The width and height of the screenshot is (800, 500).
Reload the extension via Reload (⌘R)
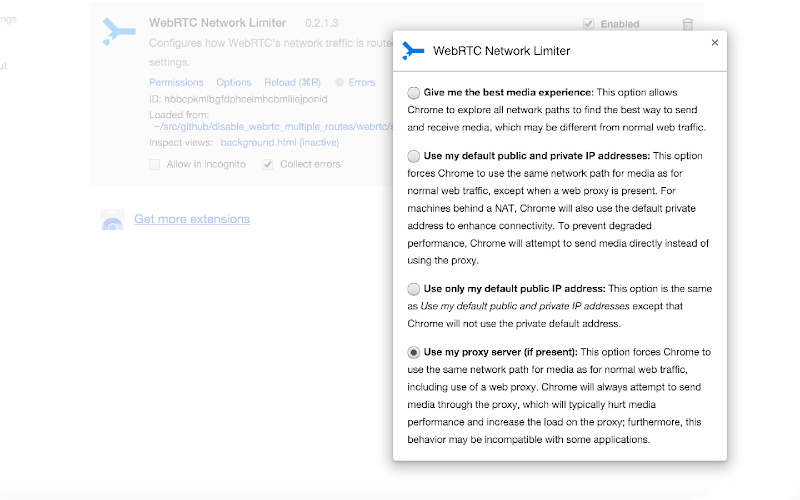[292, 82]
